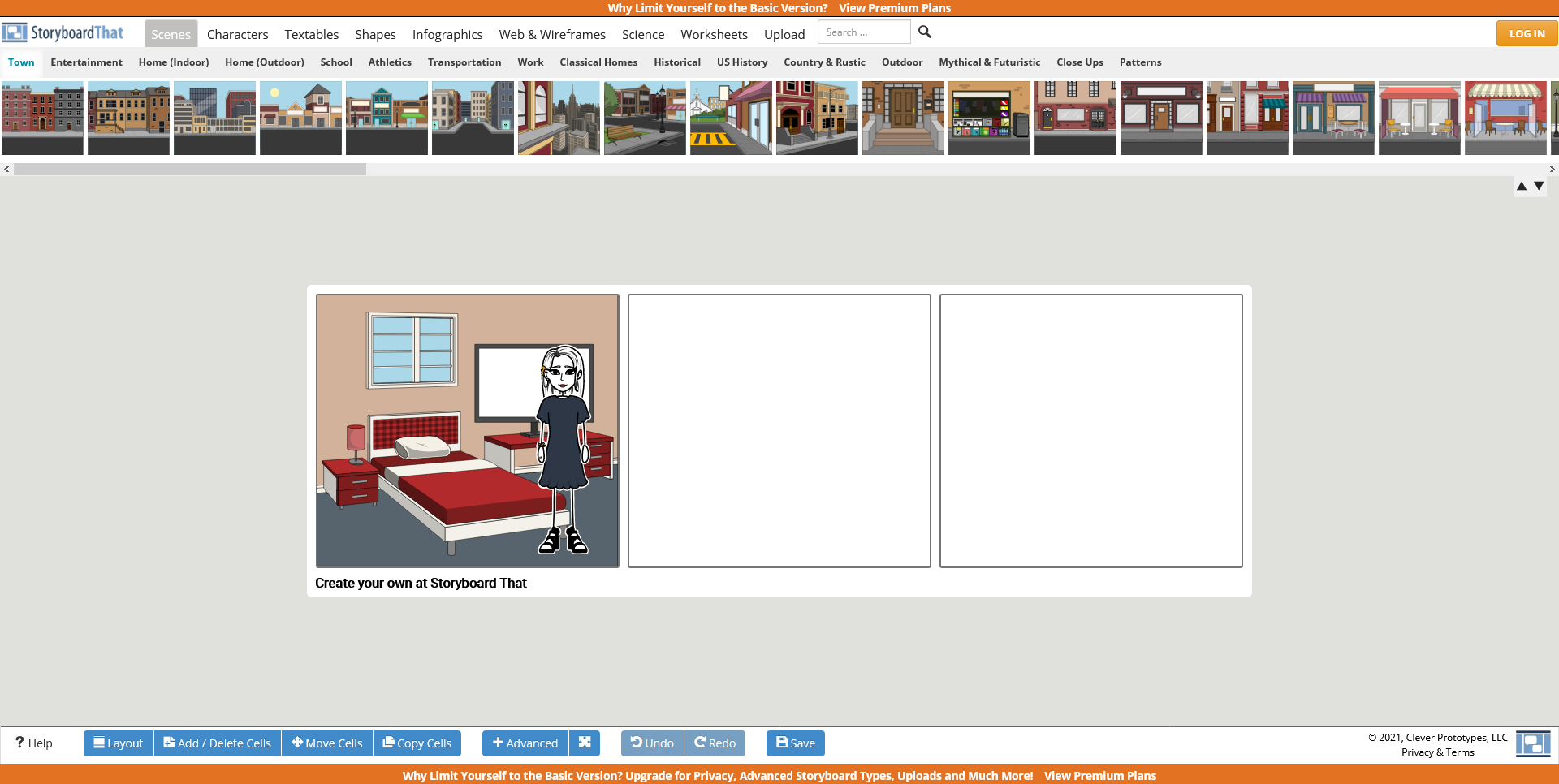Select Classical Homes category
Image resolution: width=1559 pixels, height=784 pixels.
[x=598, y=62]
